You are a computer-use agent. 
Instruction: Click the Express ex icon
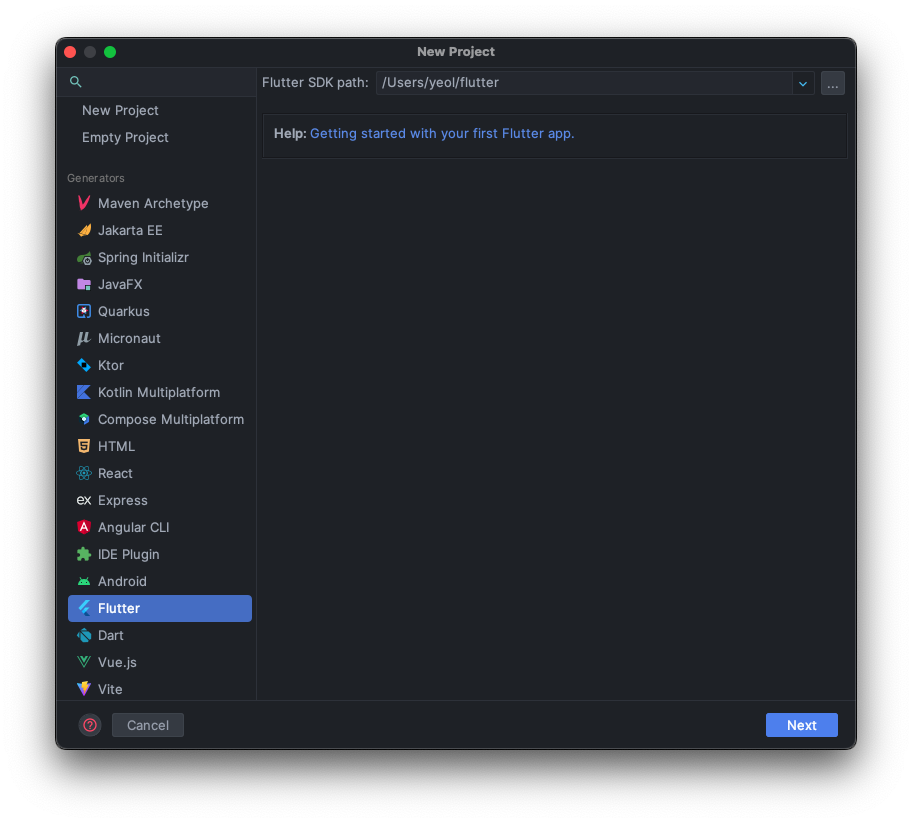point(84,500)
